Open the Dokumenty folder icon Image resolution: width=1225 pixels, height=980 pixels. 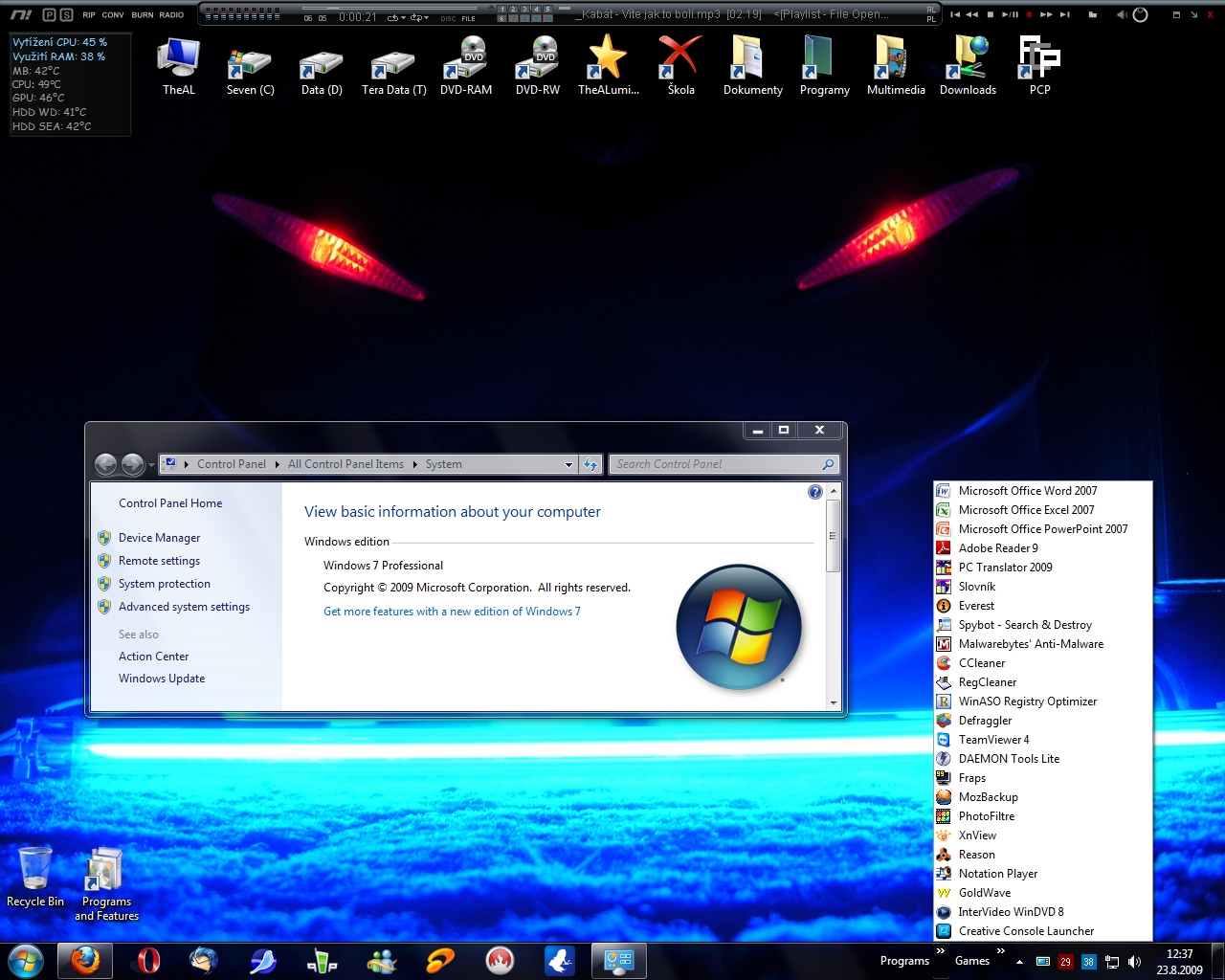pos(752,65)
